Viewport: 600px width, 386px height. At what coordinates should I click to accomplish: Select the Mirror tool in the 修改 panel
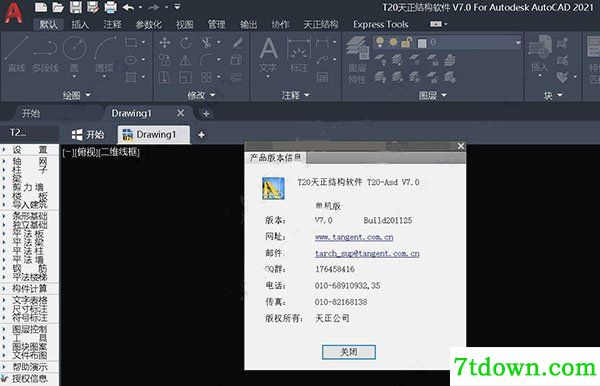(186, 60)
